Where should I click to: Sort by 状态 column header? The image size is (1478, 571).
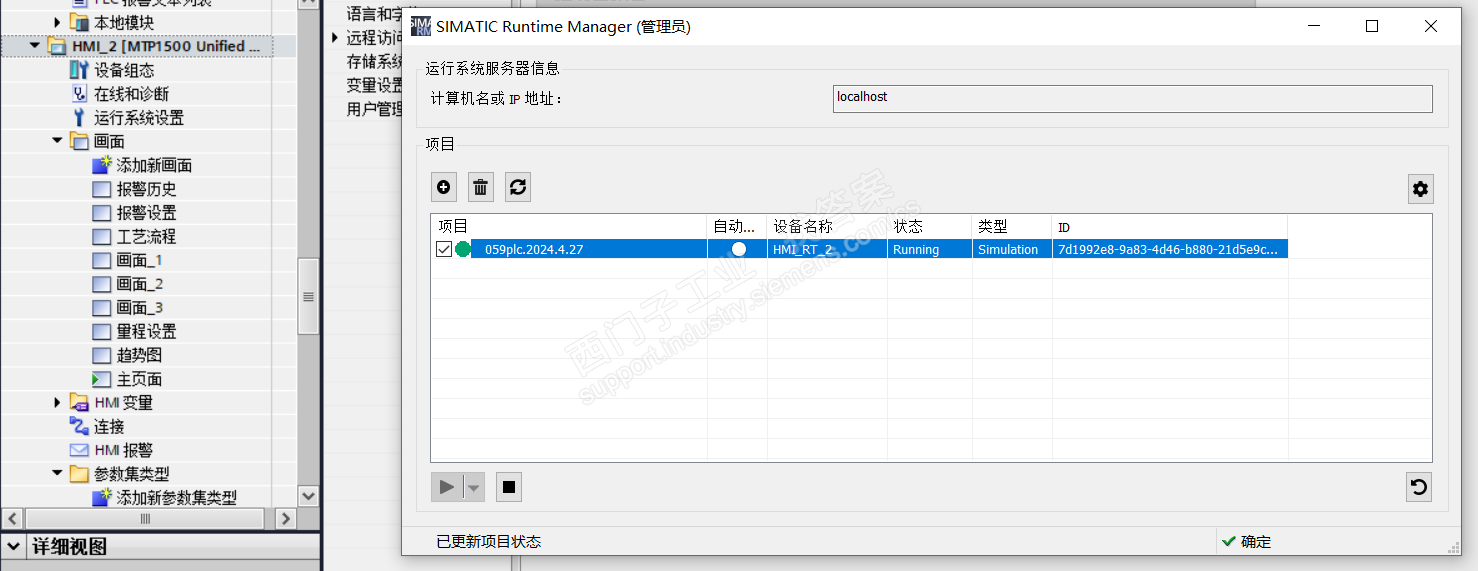click(x=931, y=227)
